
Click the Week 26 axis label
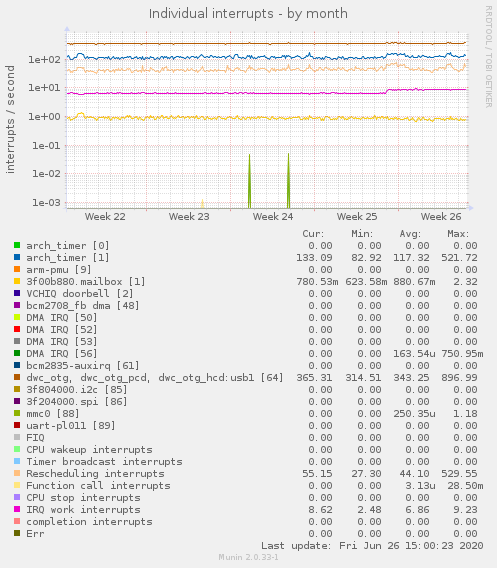(441, 217)
